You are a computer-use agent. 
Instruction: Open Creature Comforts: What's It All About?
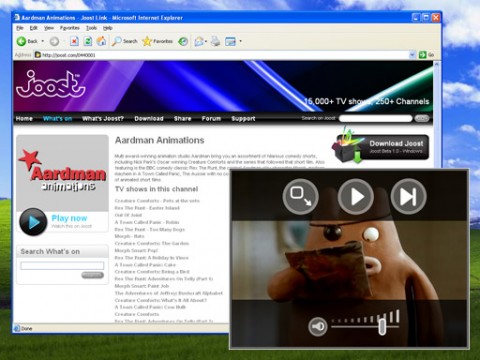(x=161, y=300)
